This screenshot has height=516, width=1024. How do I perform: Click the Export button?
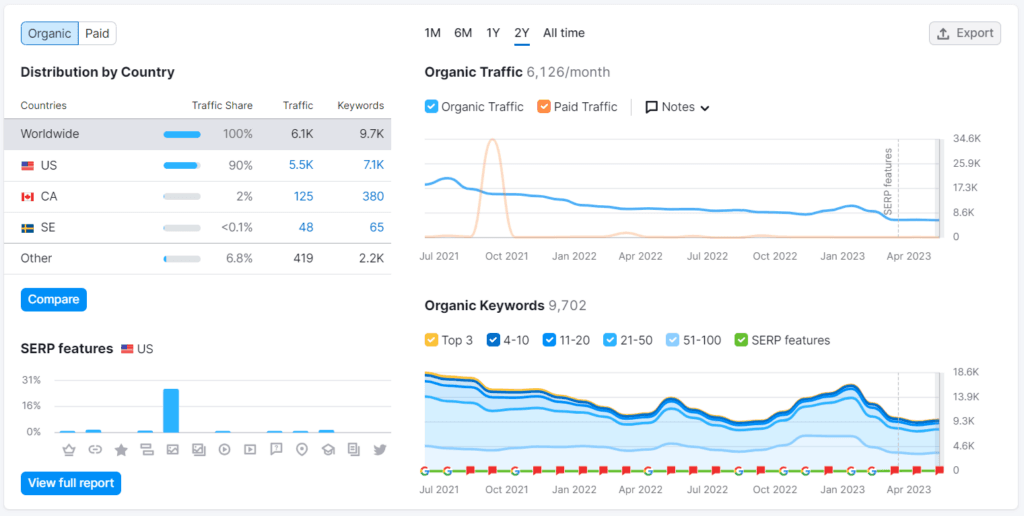(965, 33)
